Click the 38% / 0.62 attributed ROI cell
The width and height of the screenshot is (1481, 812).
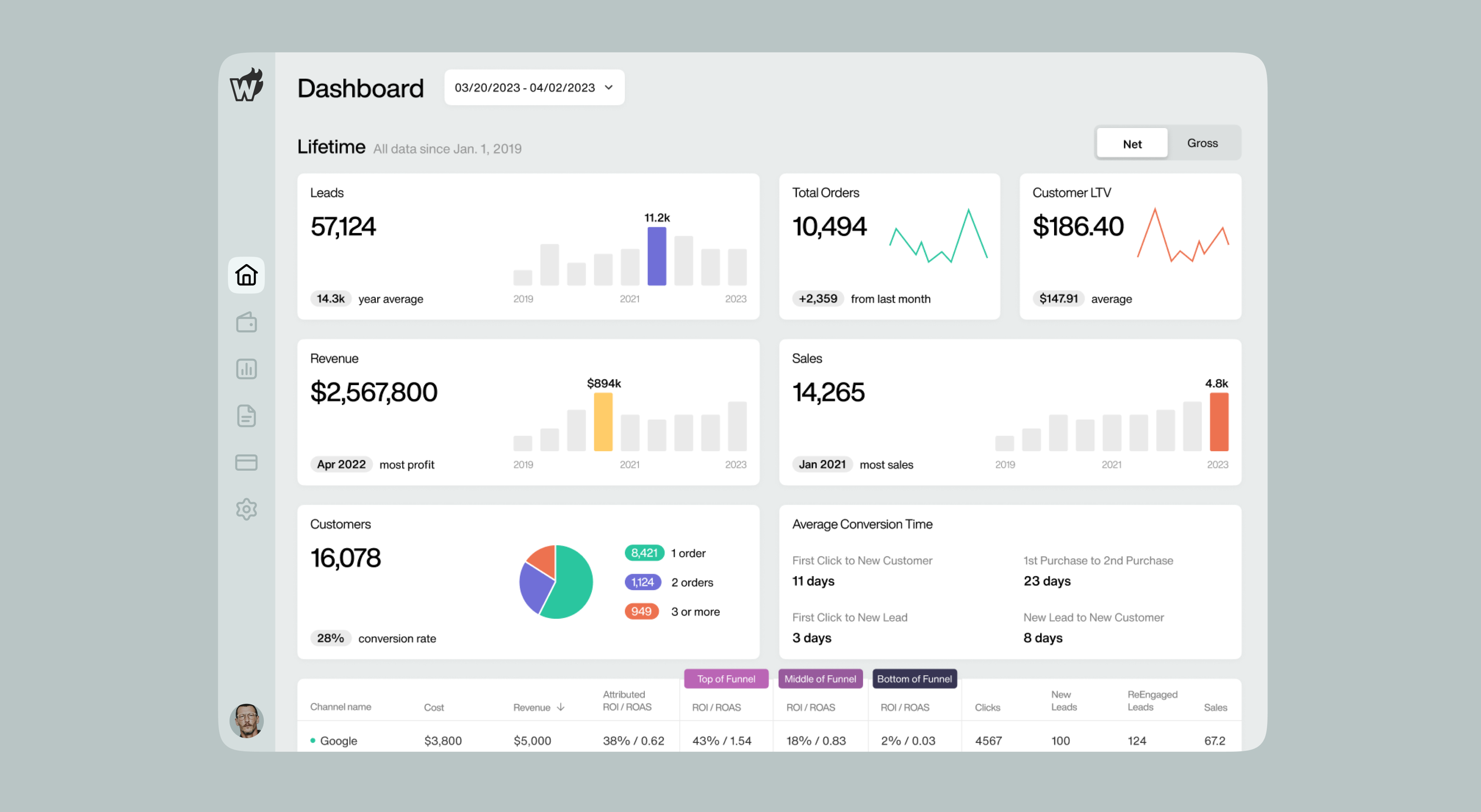(634, 741)
